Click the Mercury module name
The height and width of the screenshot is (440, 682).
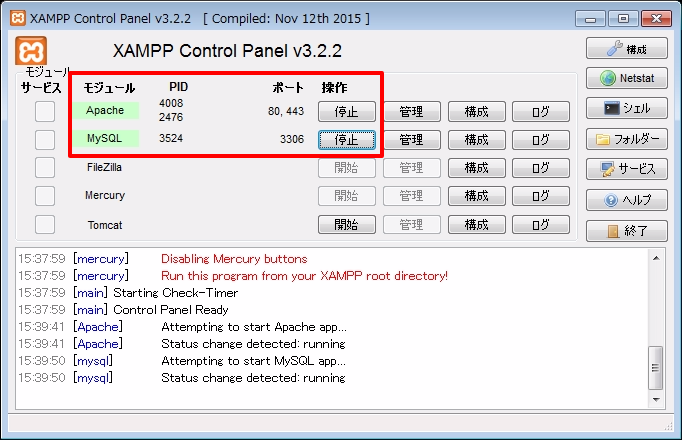(105, 195)
